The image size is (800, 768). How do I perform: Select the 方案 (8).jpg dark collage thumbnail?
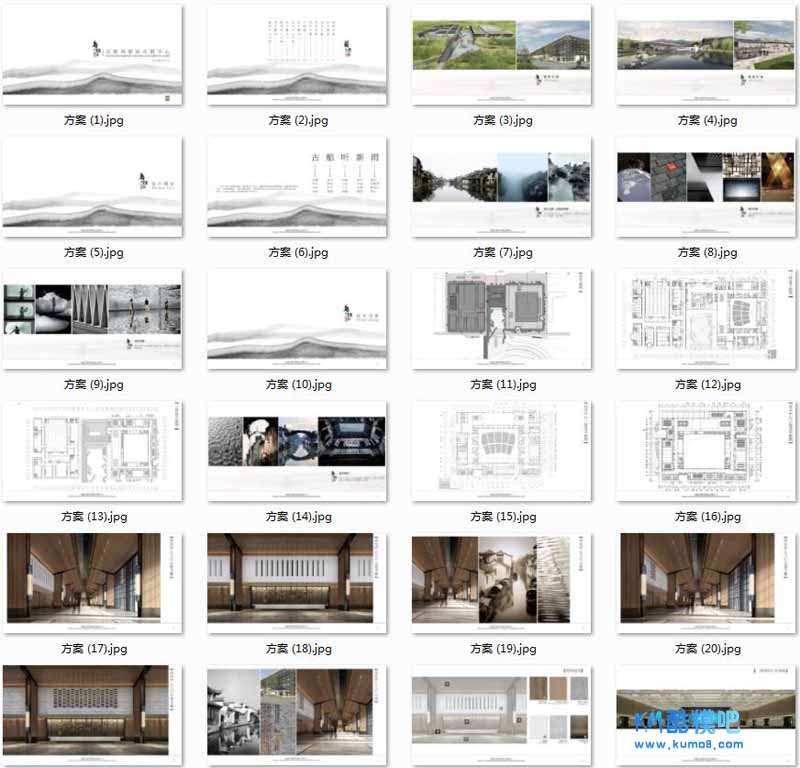coord(706,187)
